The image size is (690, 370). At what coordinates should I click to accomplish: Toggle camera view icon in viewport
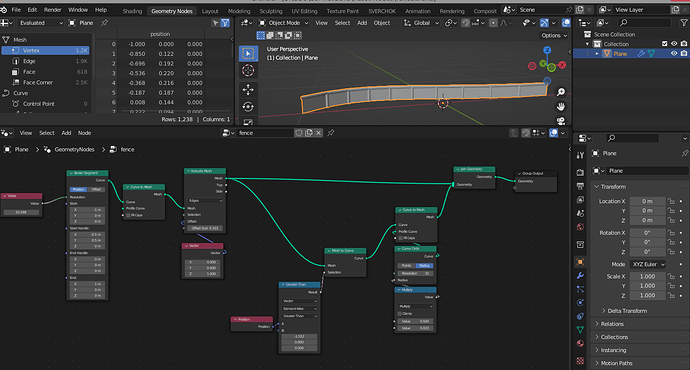point(561,121)
